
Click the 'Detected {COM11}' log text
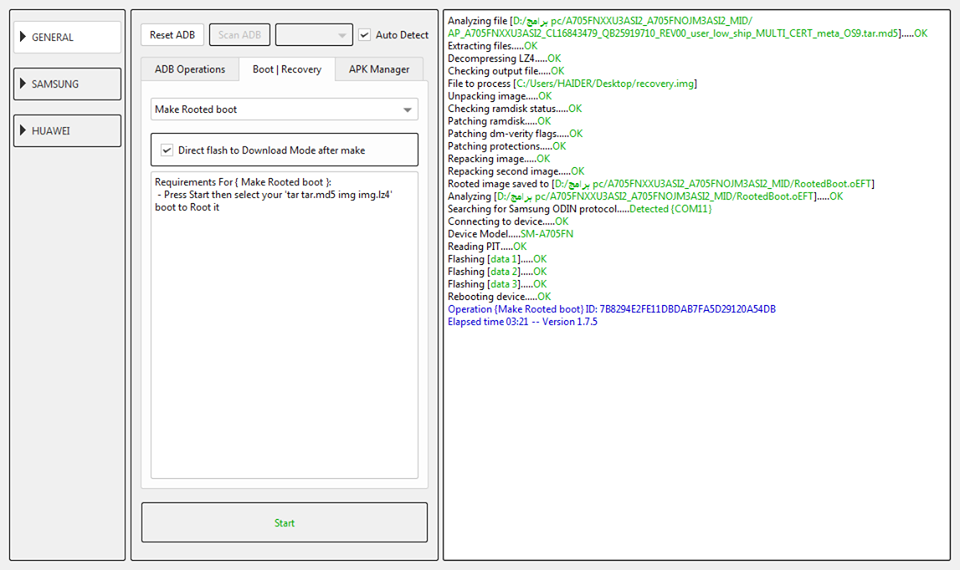[x=670, y=209]
